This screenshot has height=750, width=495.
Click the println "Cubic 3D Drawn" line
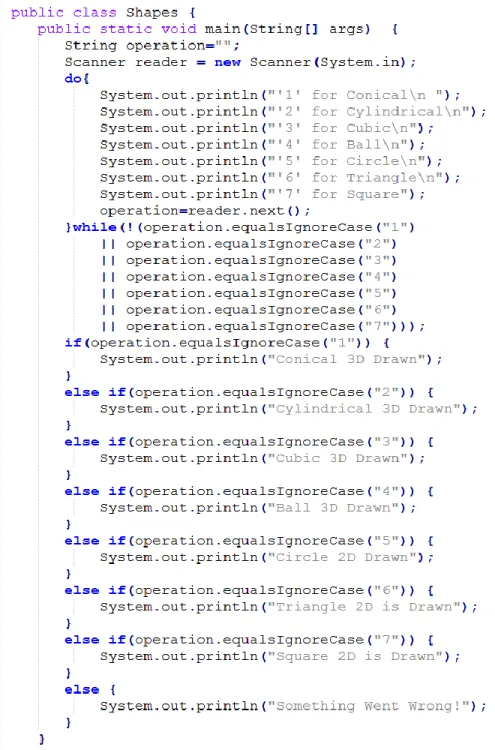pos(262,459)
